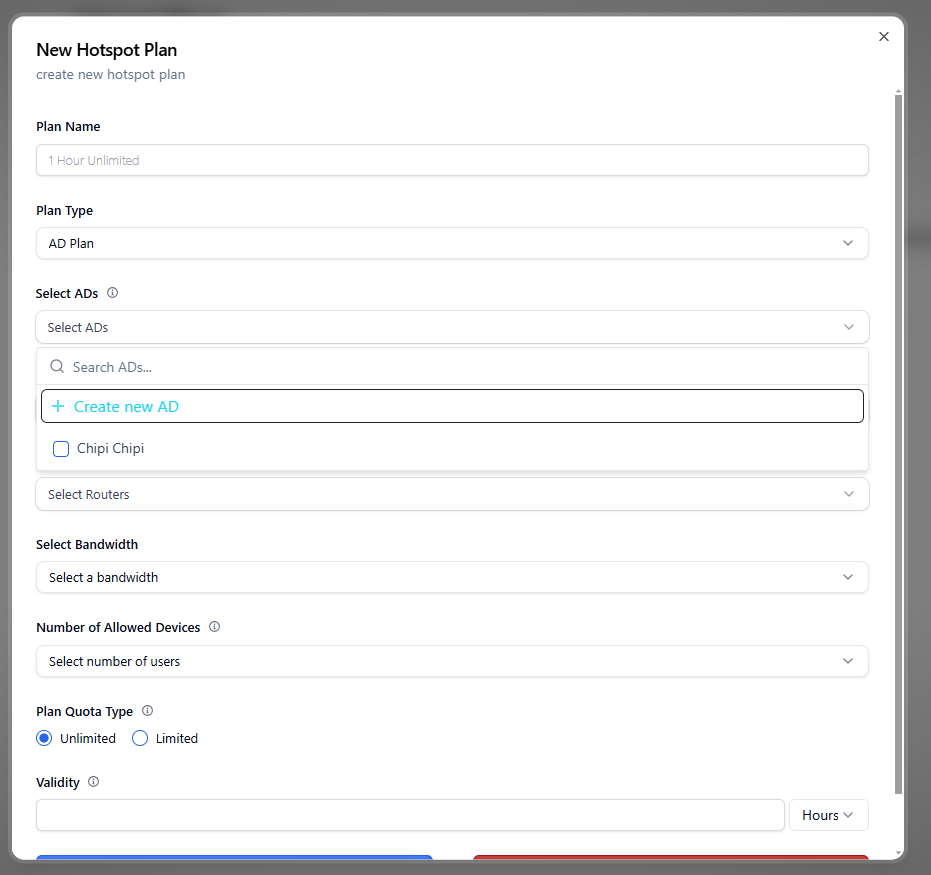Focus the Search ADs text box

[460, 367]
